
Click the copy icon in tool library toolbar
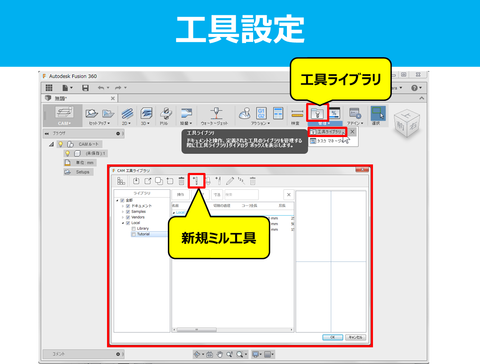[159, 181]
